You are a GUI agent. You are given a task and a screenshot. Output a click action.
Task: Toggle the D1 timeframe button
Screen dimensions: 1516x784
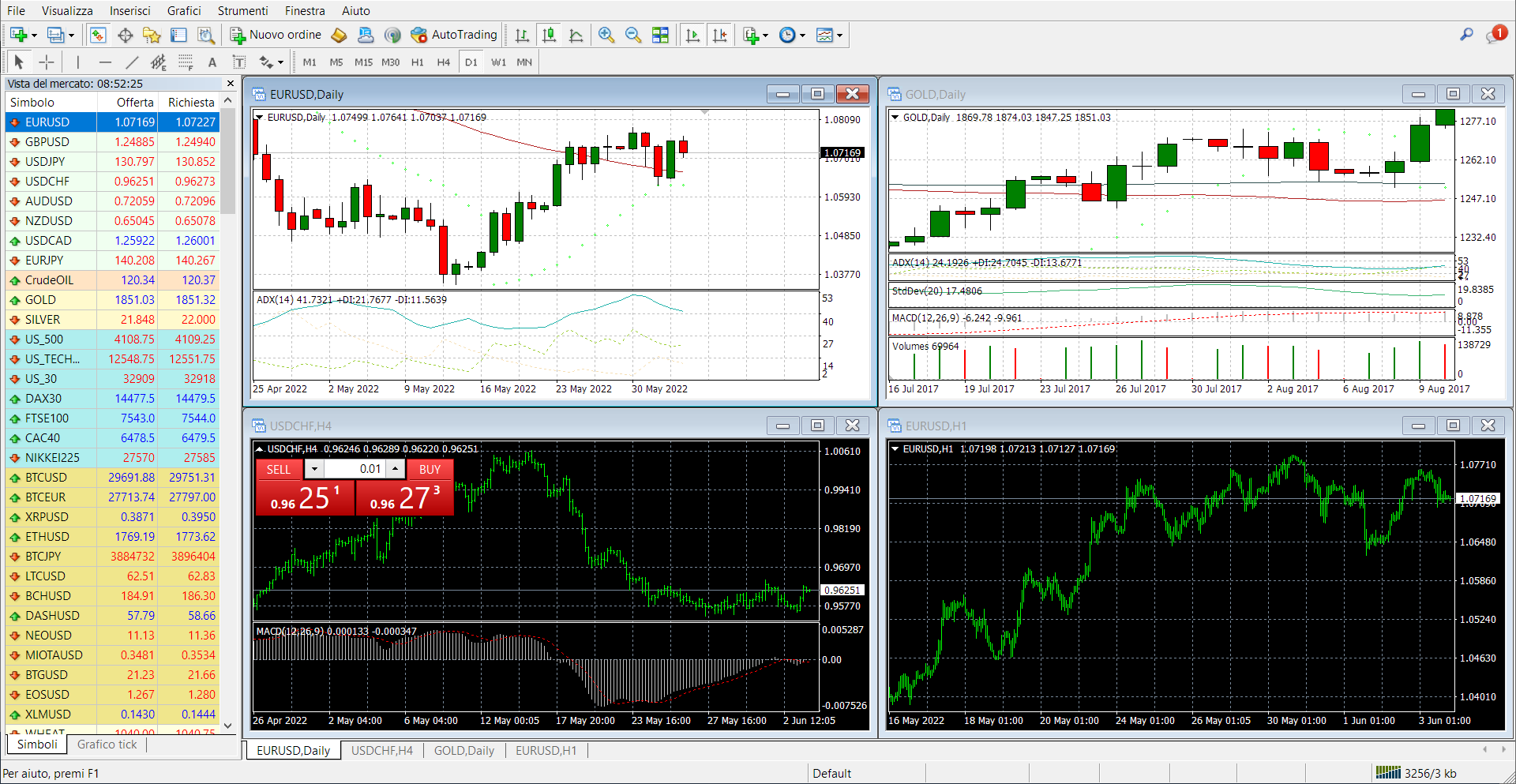tap(471, 62)
